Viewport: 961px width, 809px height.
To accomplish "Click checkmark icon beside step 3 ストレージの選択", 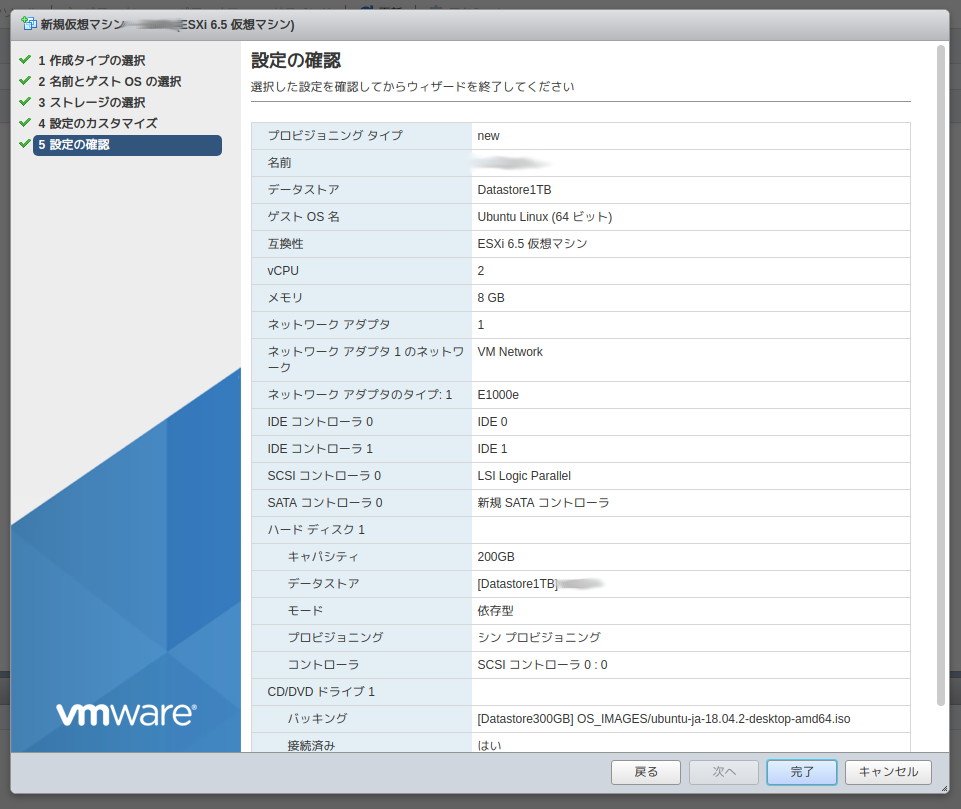I will (x=25, y=101).
